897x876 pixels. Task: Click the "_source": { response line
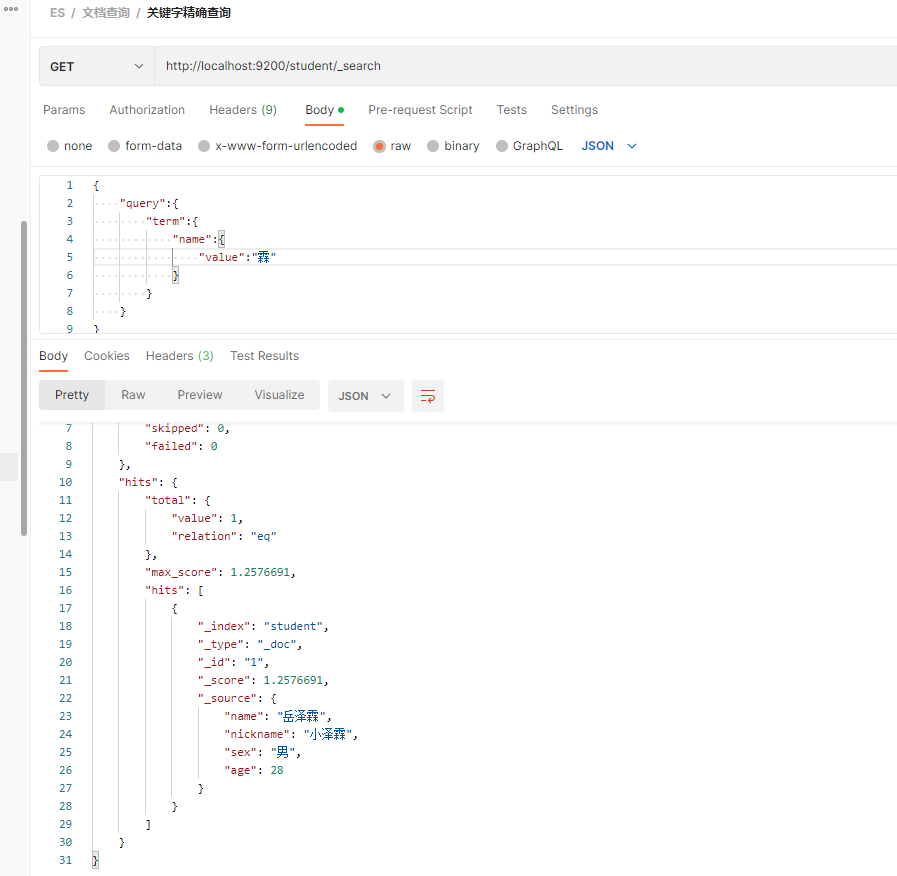237,699
